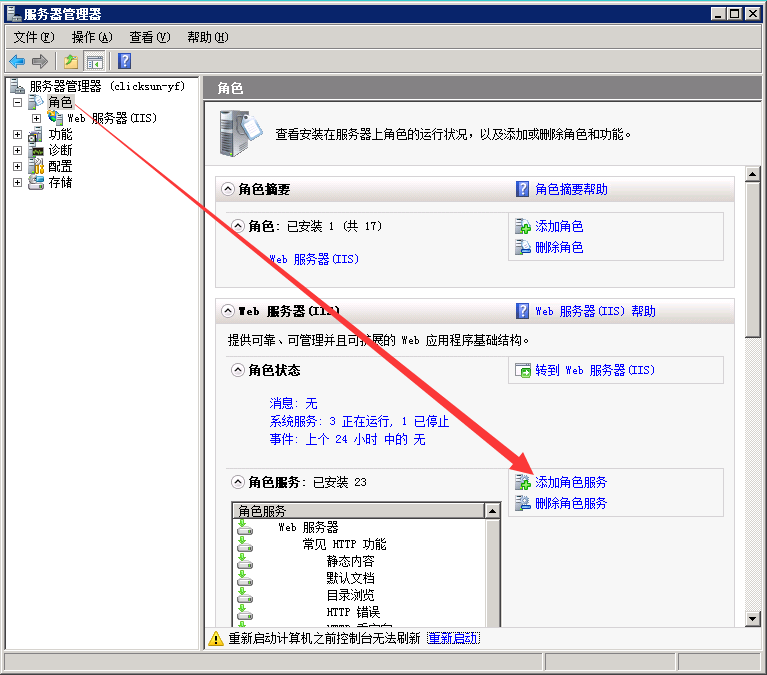The image size is (767, 675).
Task: Click the 重新启动 link in the warning bar
Action: [x=452, y=638]
